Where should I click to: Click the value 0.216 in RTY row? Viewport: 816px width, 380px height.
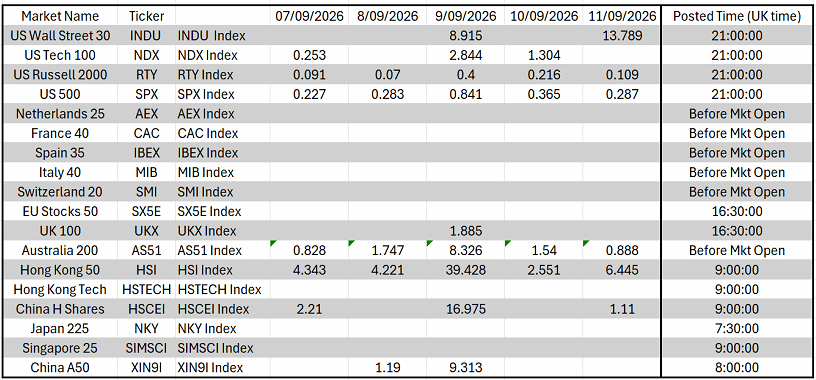(543, 75)
